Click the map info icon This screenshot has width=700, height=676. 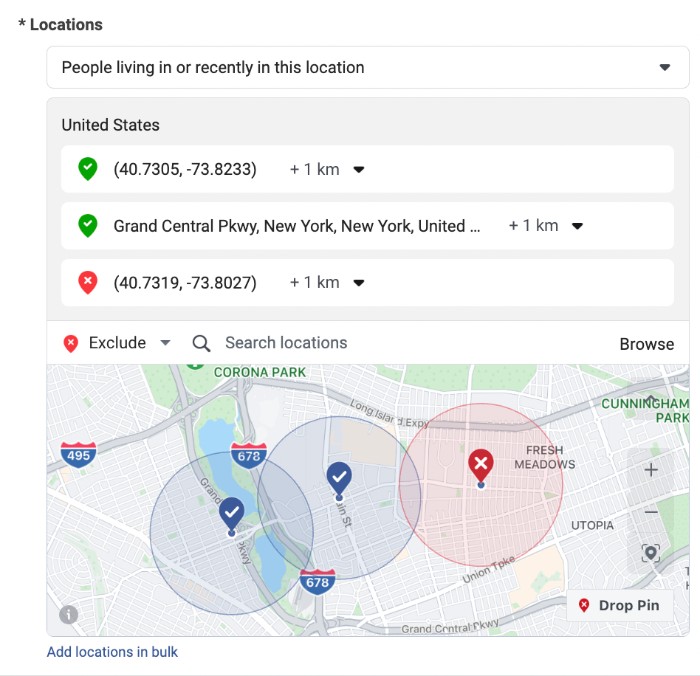pyautogui.click(x=69, y=615)
